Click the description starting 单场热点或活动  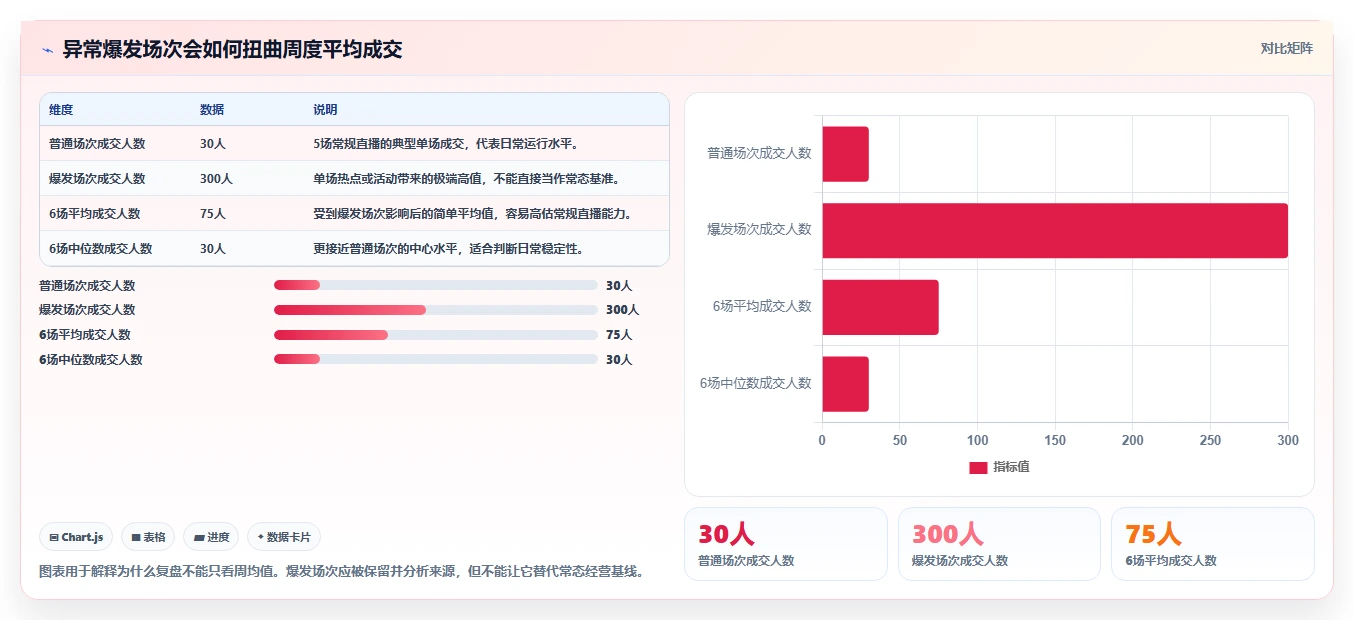pos(466,179)
